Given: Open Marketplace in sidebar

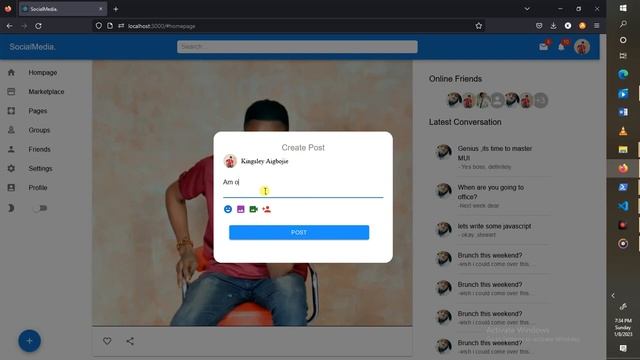Looking at the screenshot, I should (x=46, y=91).
